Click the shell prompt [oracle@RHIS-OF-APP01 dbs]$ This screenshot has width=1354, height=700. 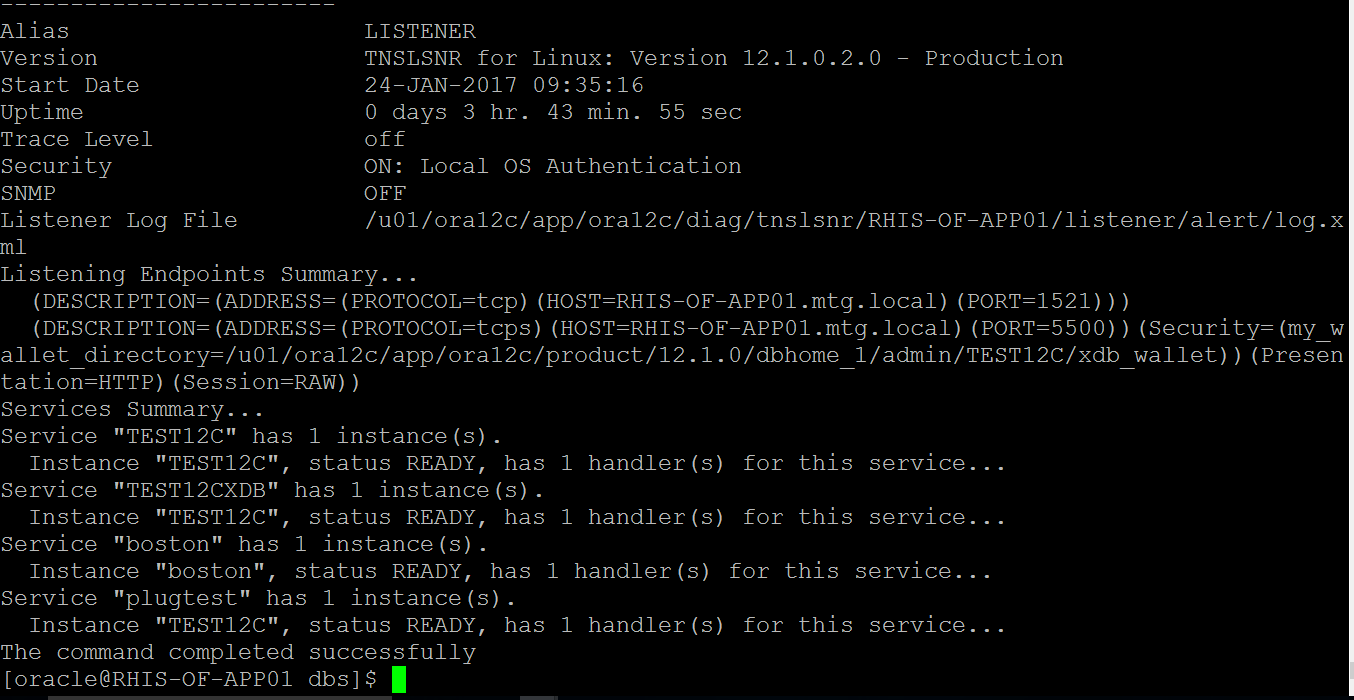click(x=189, y=680)
